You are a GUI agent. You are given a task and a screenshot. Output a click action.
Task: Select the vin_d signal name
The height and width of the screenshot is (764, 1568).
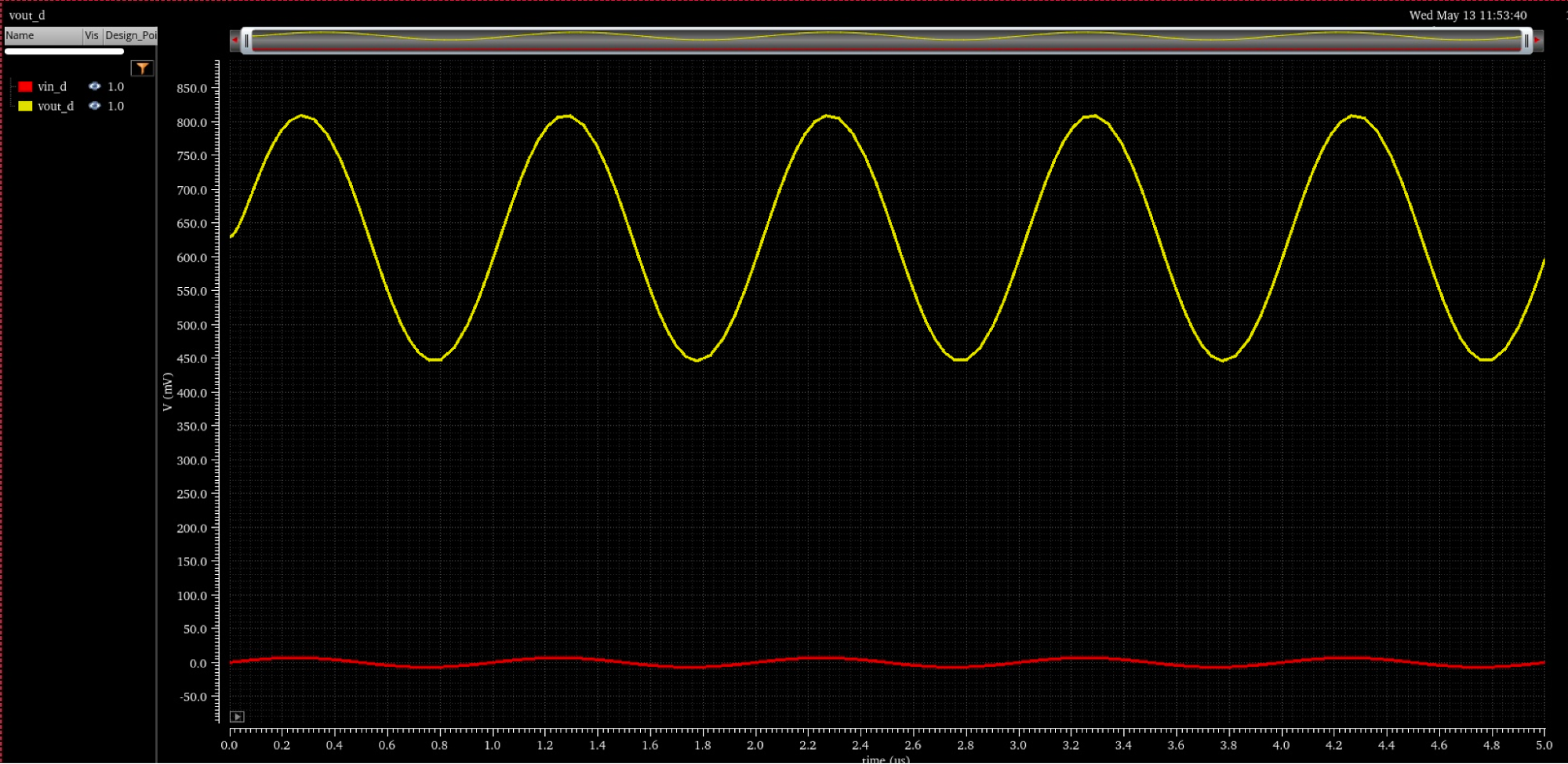[x=53, y=86]
